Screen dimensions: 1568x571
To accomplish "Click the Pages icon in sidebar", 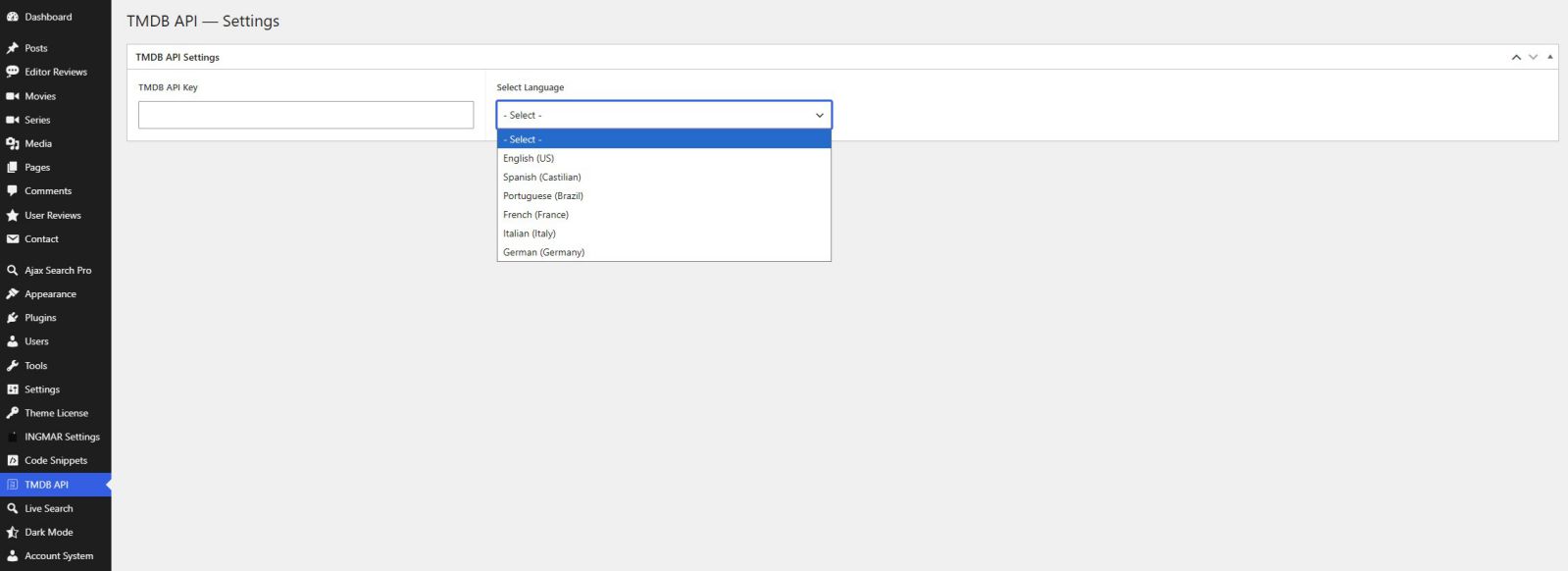I will (x=13, y=168).
